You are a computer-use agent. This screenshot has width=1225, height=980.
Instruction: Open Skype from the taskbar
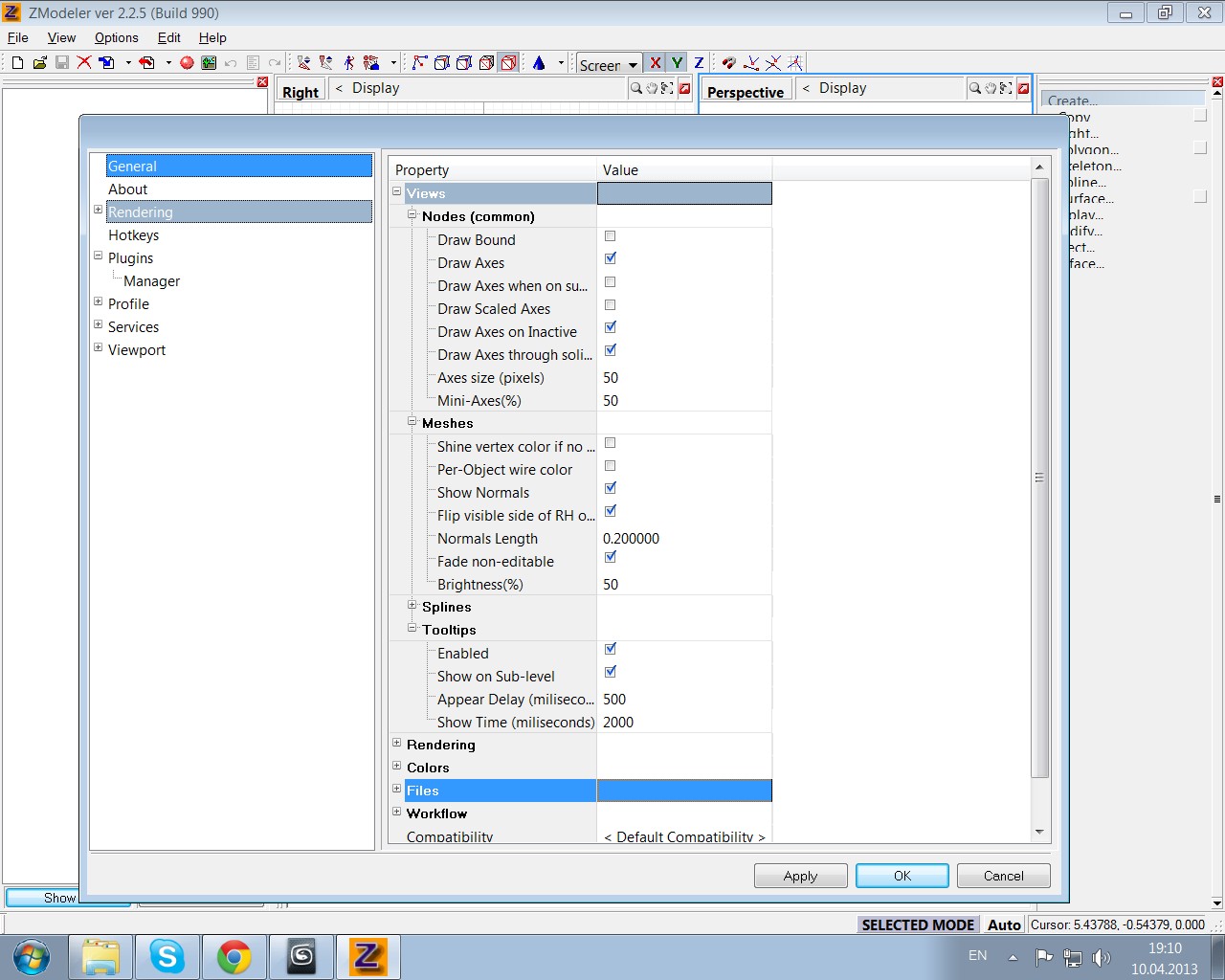click(x=167, y=956)
